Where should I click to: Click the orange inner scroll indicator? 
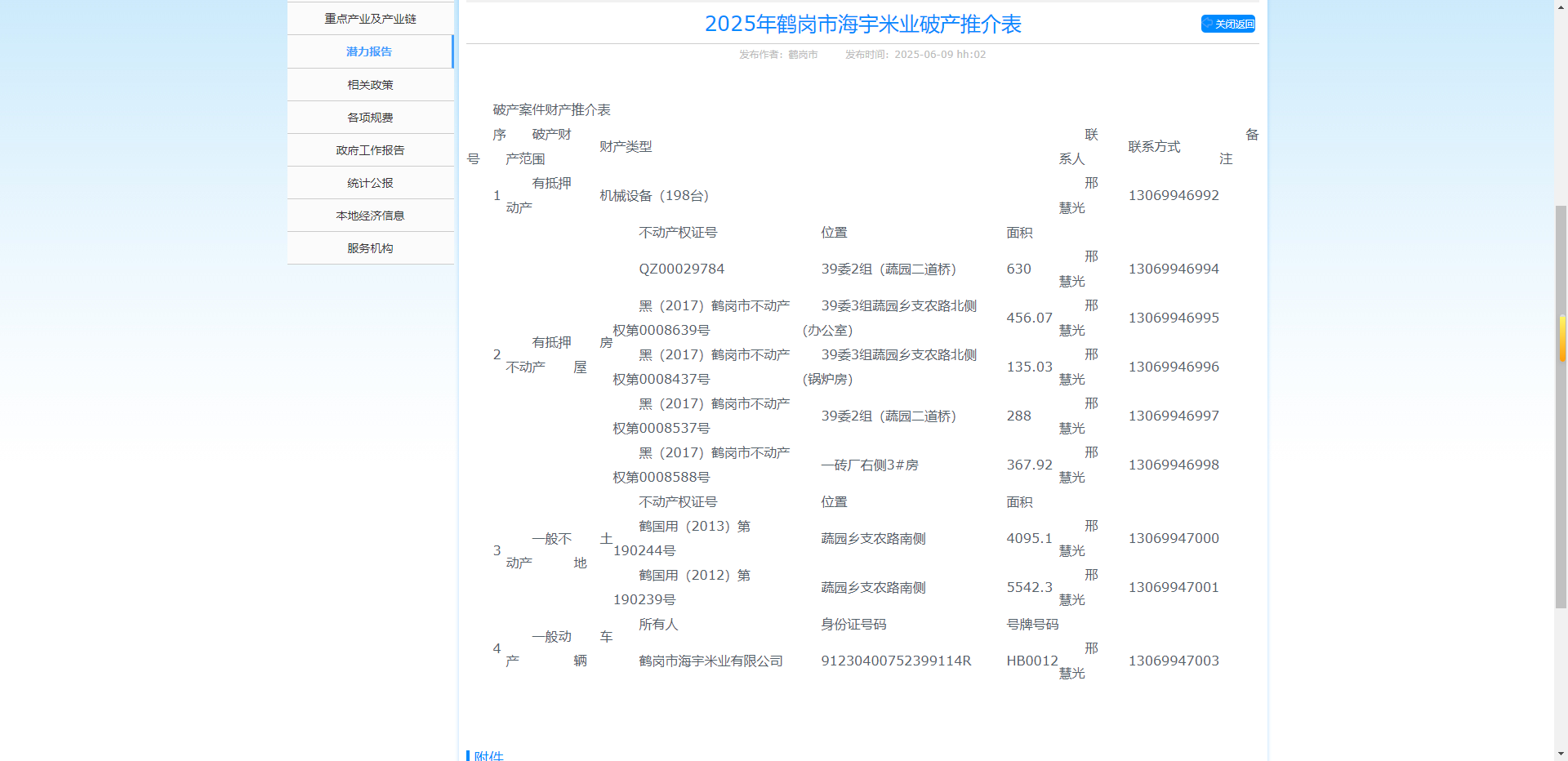tap(1562, 338)
